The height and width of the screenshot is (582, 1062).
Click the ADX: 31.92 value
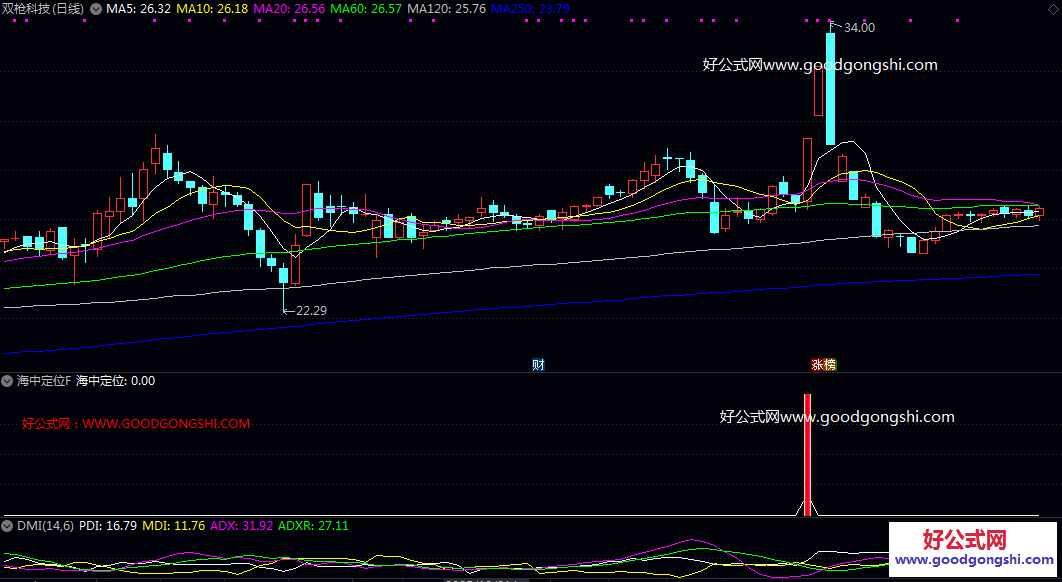pos(242,525)
